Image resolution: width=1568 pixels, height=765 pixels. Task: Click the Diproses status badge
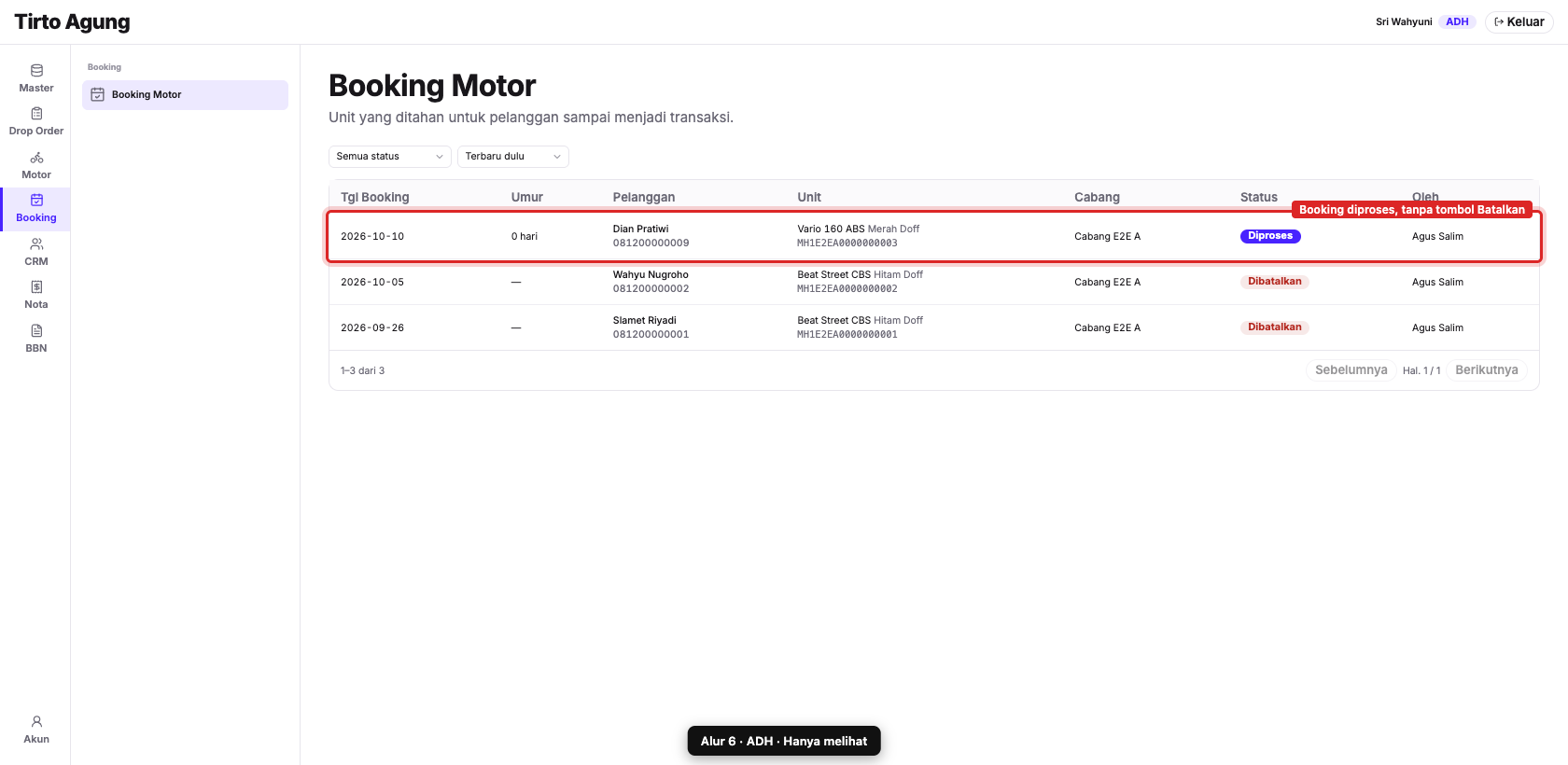(x=1270, y=236)
